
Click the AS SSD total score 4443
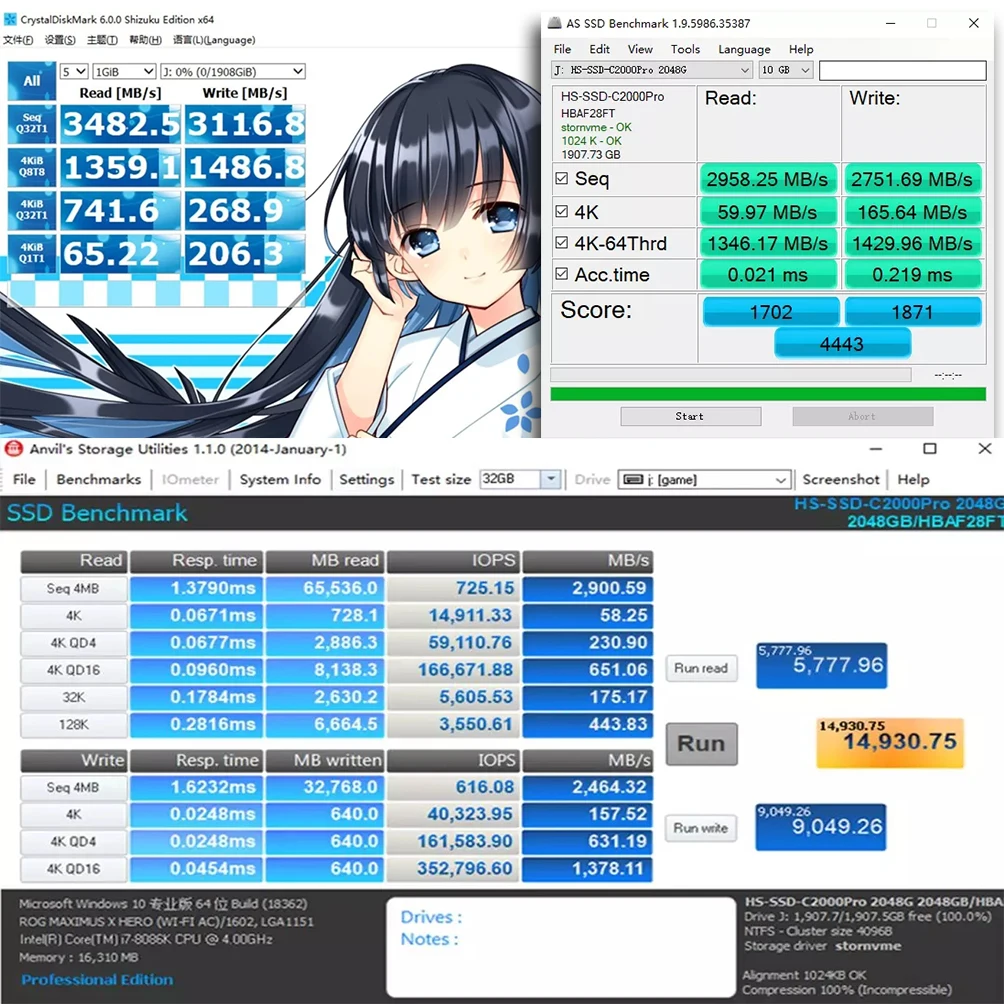(x=842, y=344)
